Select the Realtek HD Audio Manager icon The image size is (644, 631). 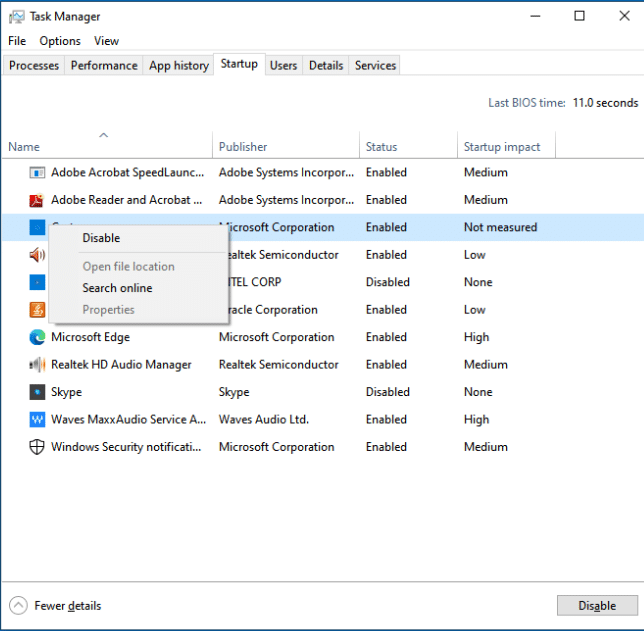click(x=37, y=365)
